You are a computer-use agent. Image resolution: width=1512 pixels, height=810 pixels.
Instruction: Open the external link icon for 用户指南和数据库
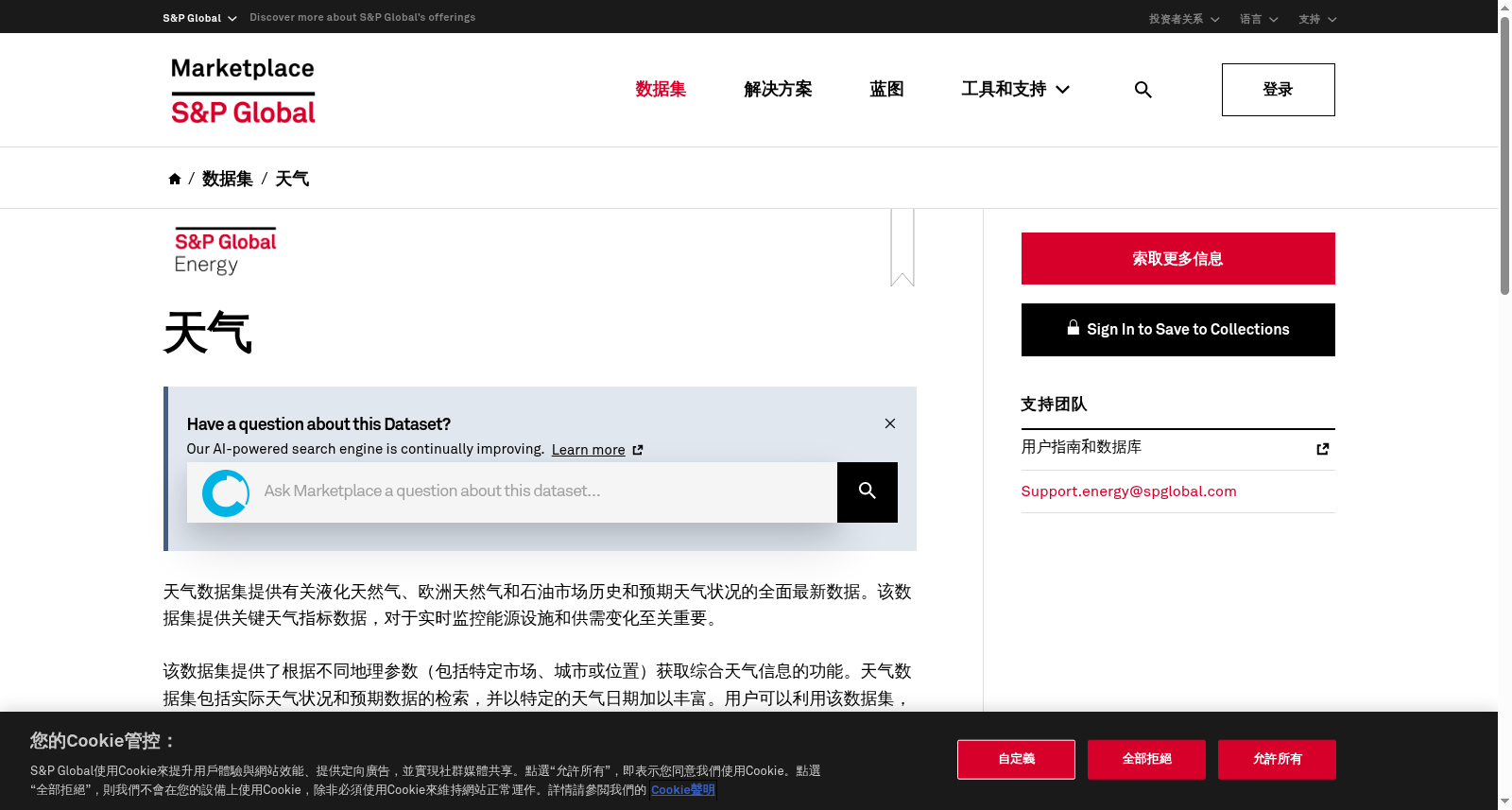pyautogui.click(x=1323, y=449)
